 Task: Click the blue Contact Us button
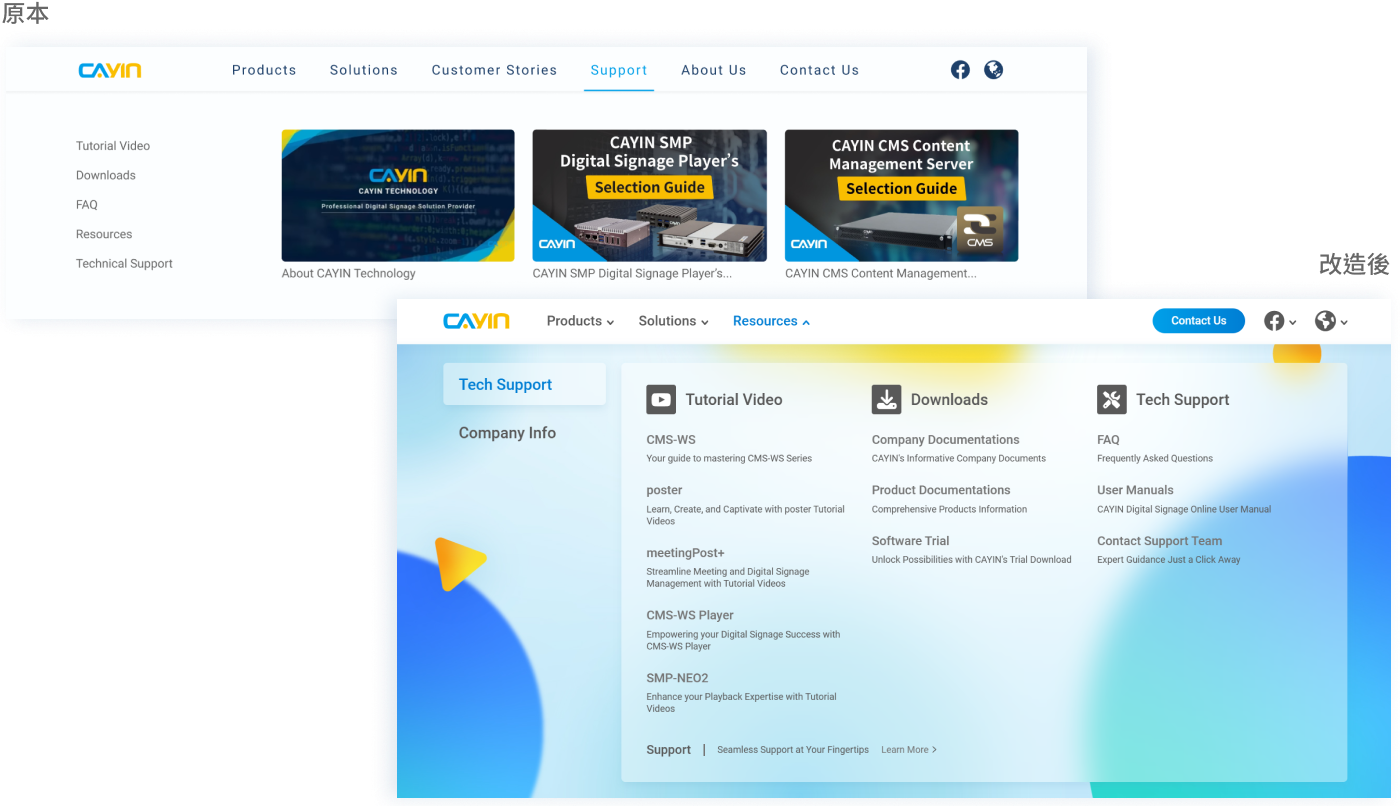point(1198,321)
